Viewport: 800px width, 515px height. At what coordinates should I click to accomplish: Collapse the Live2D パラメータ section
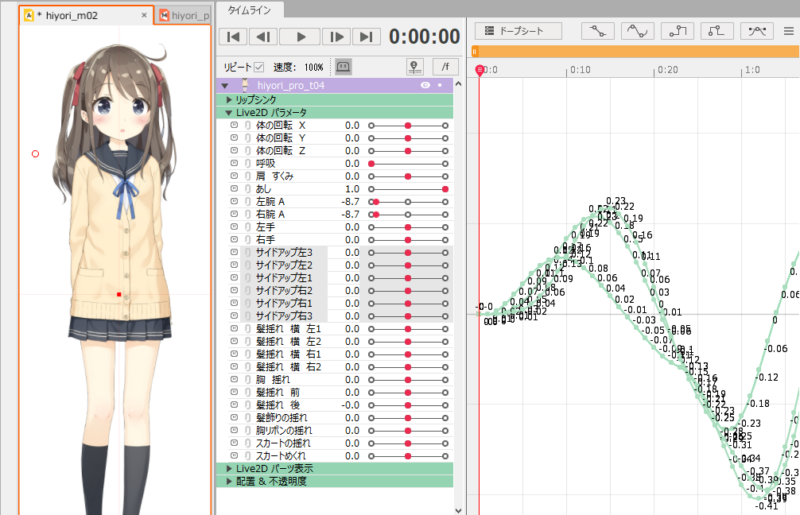click(229, 112)
